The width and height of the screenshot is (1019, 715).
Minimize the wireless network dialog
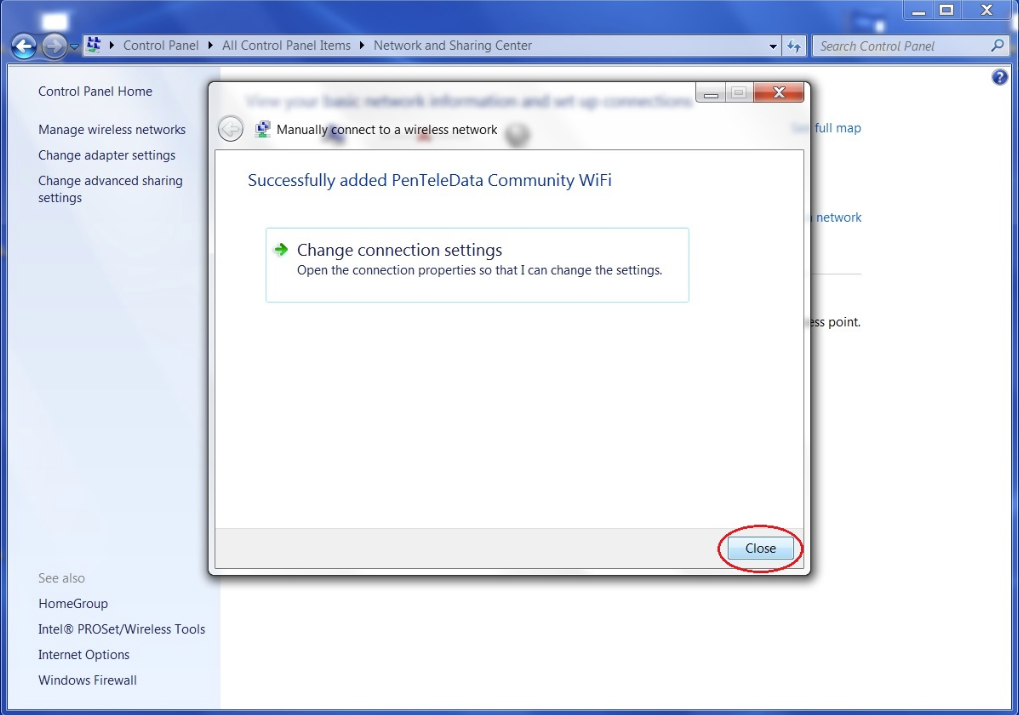coord(710,93)
